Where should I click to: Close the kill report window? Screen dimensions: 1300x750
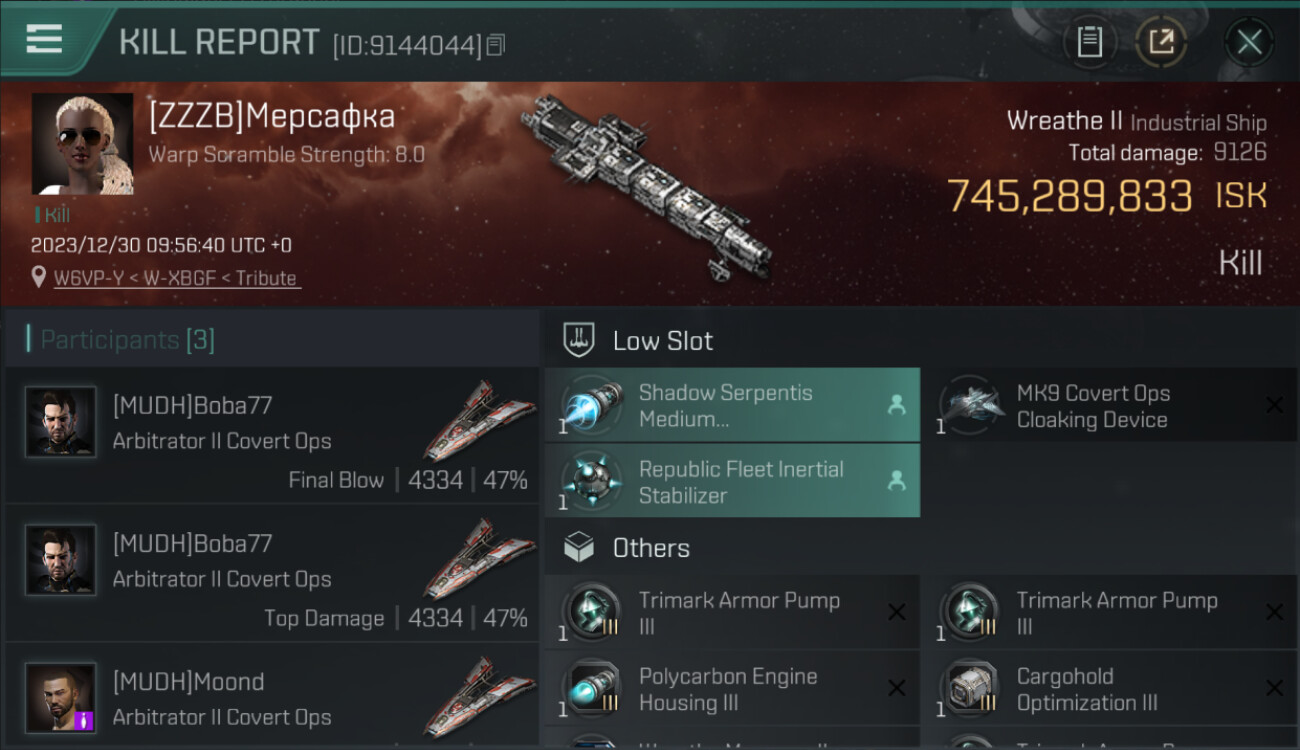tap(1249, 42)
